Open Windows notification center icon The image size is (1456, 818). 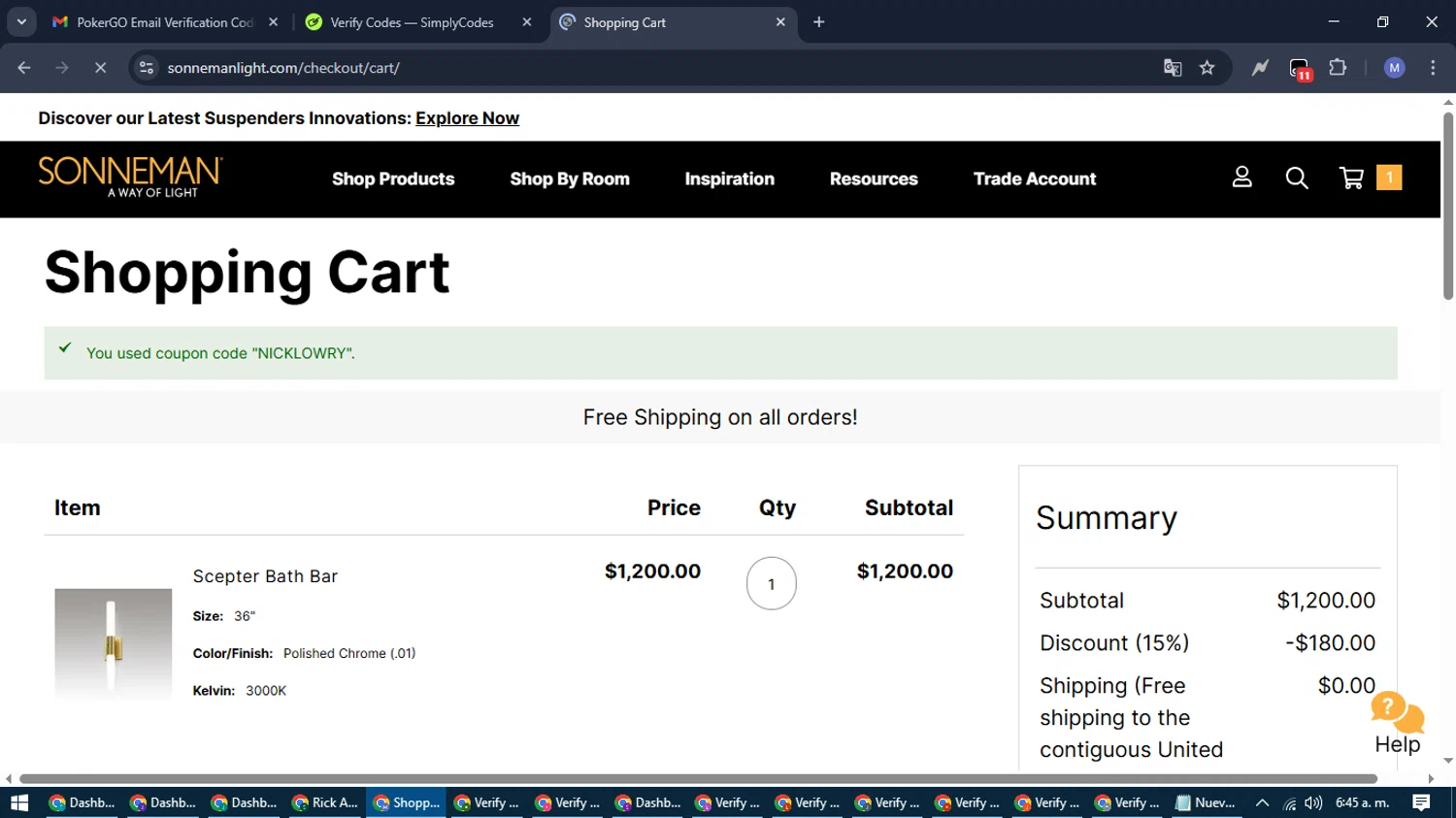[1421, 802]
